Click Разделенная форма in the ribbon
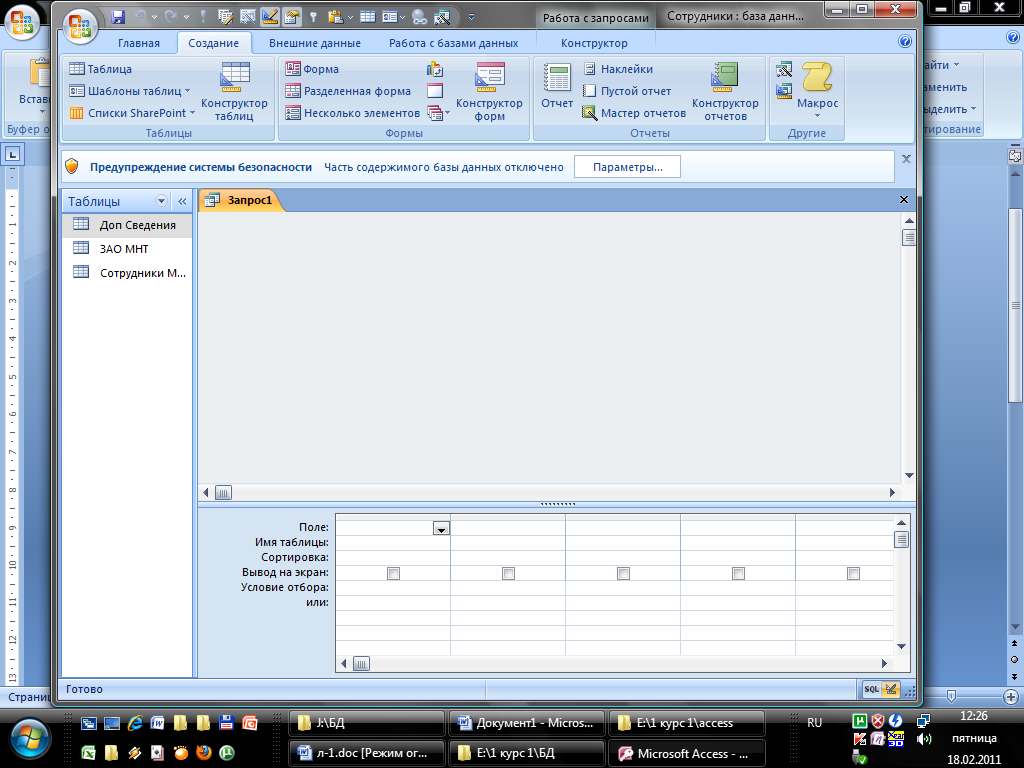 (x=348, y=91)
